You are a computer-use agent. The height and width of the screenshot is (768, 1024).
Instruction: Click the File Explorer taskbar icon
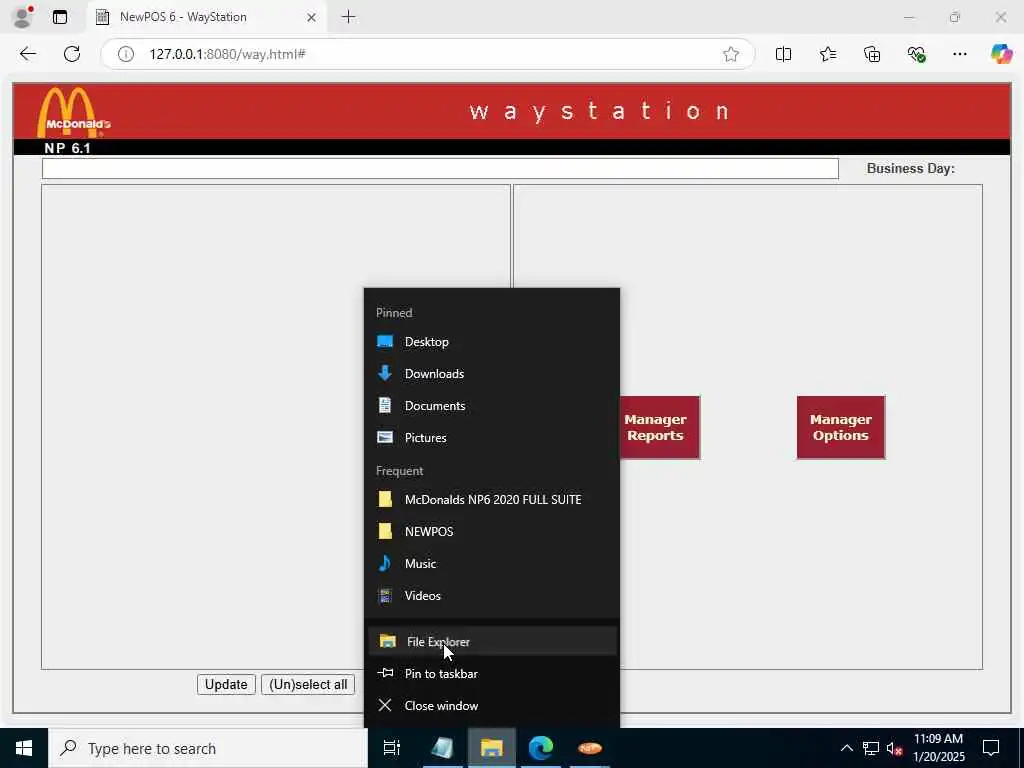click(x=492, y=748)
